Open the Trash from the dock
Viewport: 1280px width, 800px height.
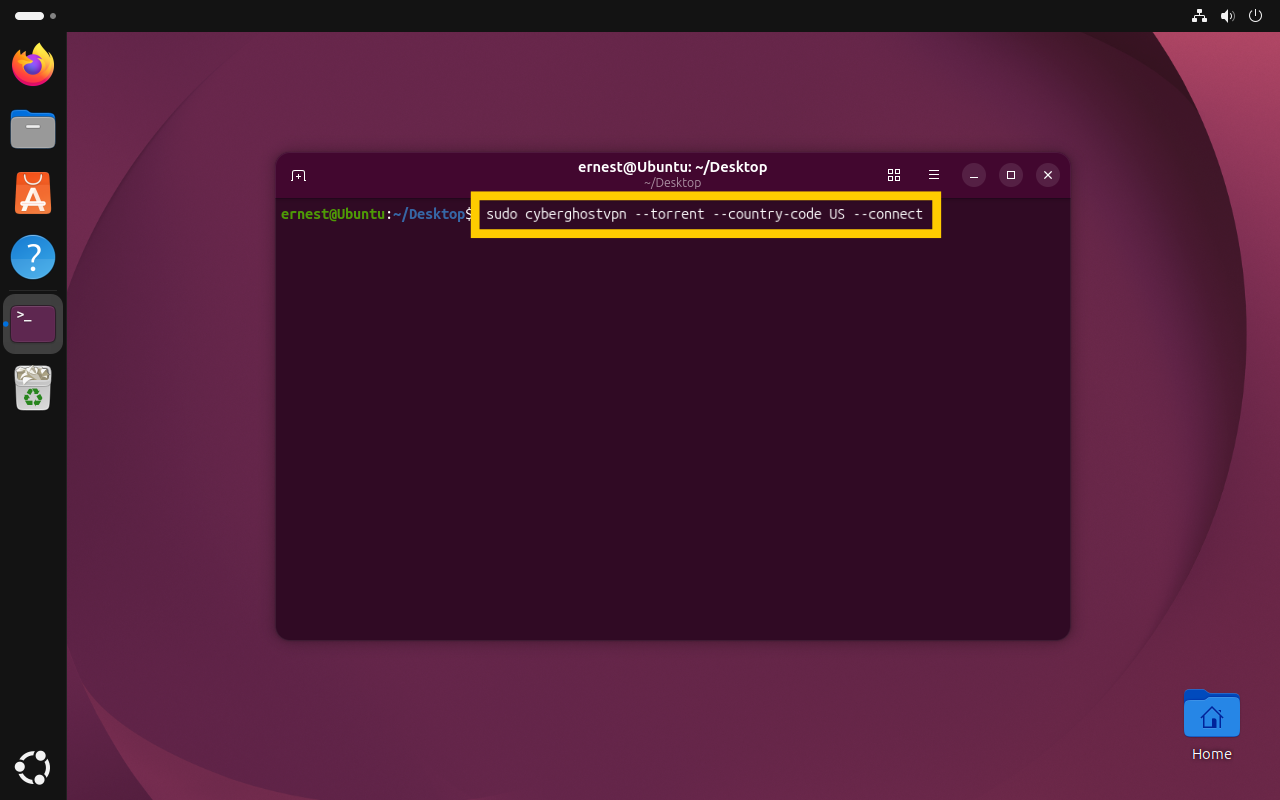click(x=33, y=388)
